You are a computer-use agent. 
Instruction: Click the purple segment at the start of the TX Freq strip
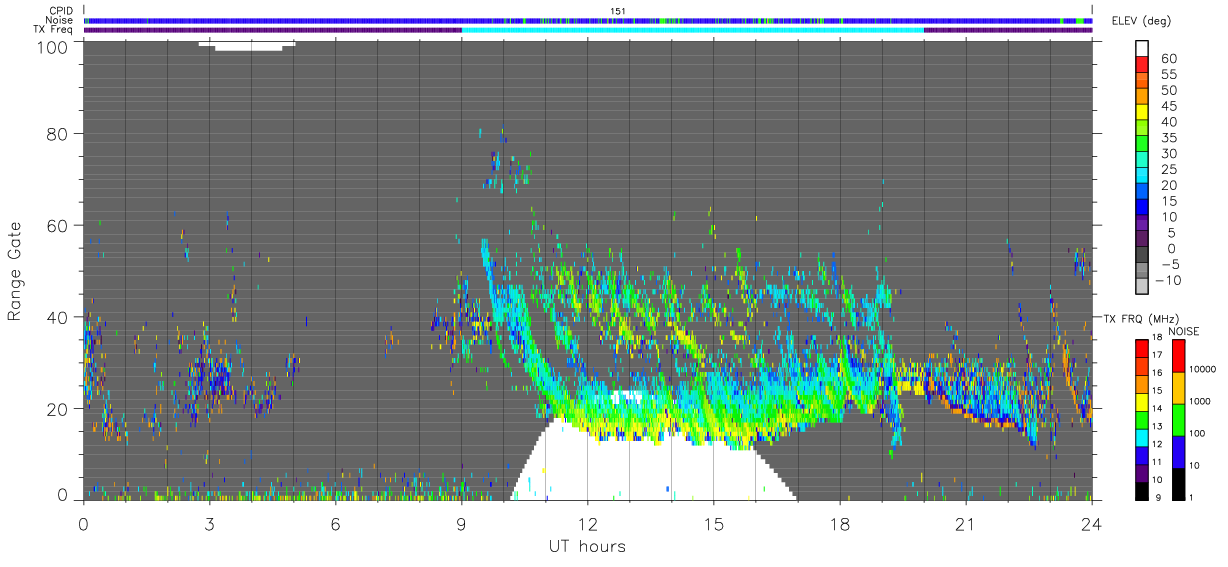pyautogui.click(x=272, y=30)
